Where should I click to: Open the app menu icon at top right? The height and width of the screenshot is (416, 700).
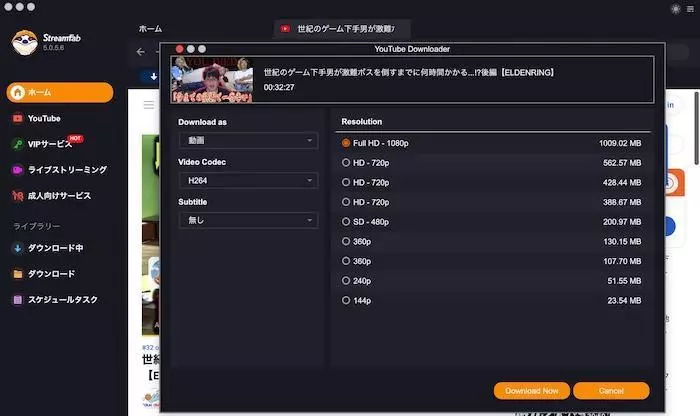(x=690, y=8)
